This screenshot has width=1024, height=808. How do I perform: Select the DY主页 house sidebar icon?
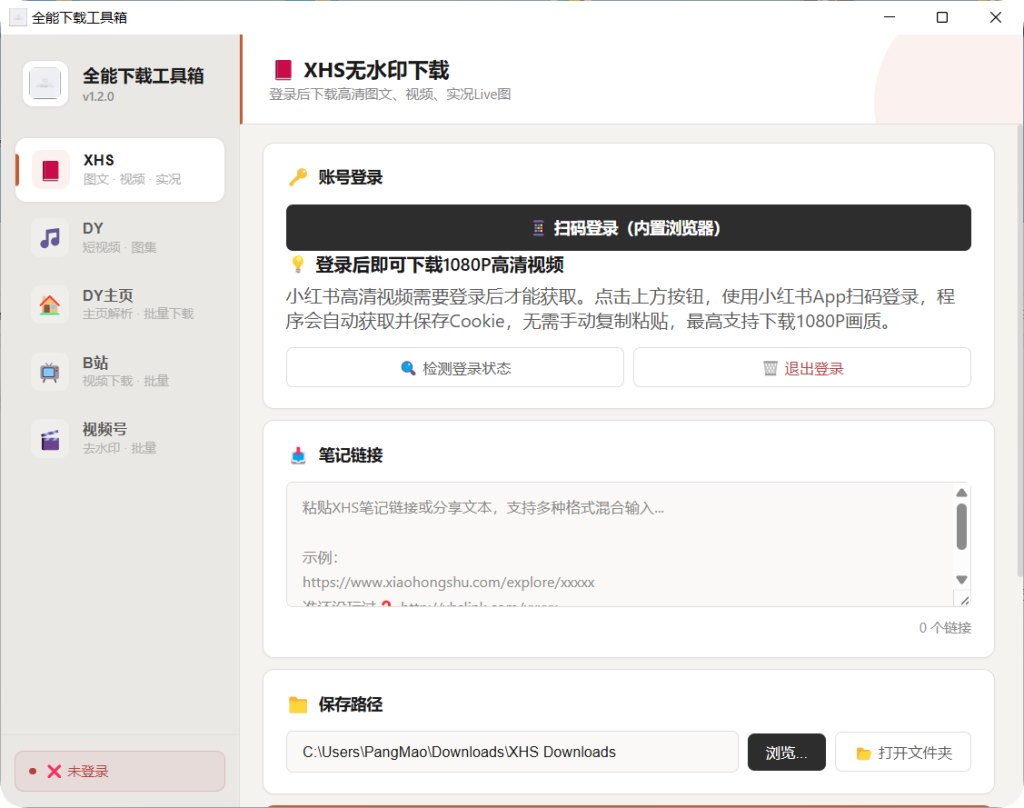click(x=50, y=304)
